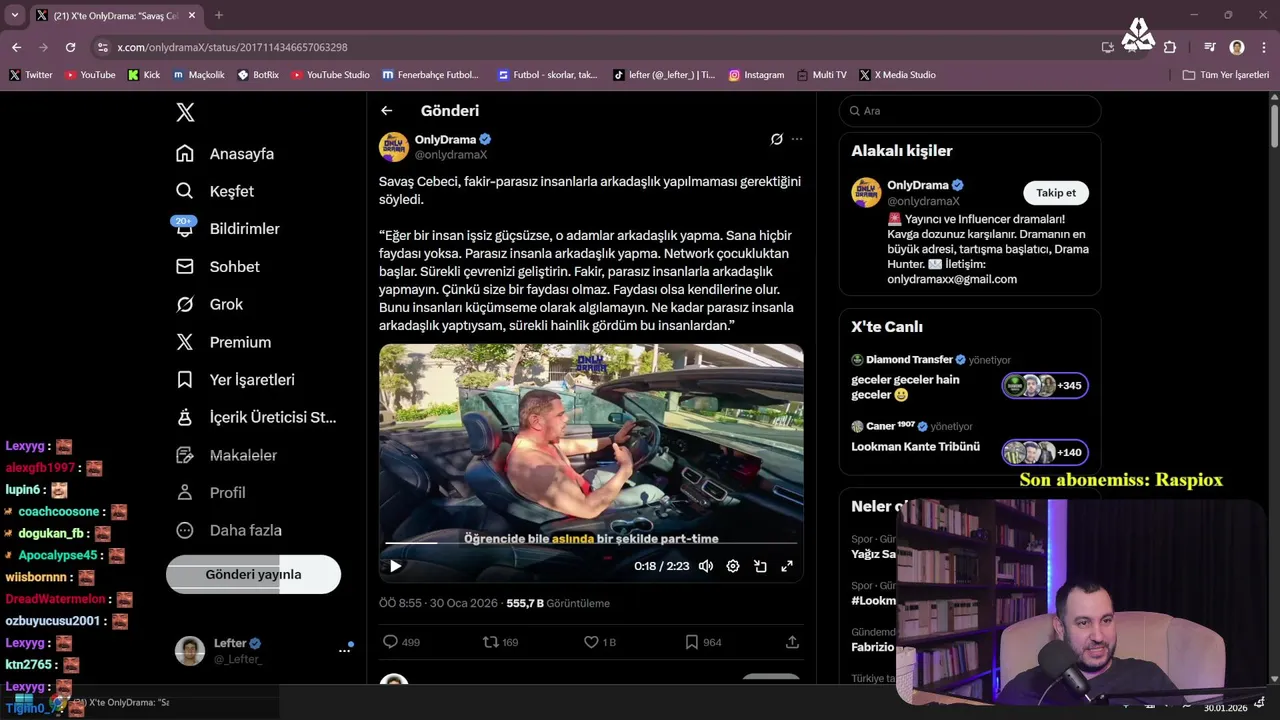Reload the page
1280x720 pixels.
pos(70,47)
